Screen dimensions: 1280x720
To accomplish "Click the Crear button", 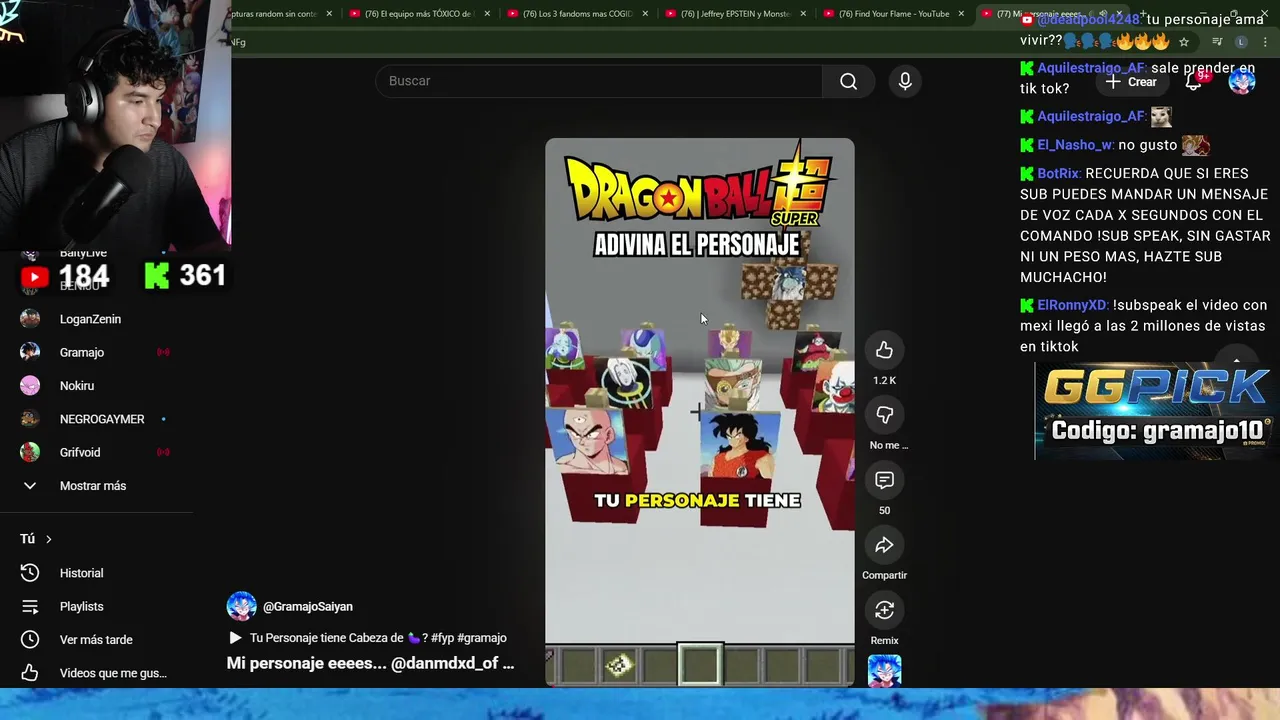I will coord(1132,82).
